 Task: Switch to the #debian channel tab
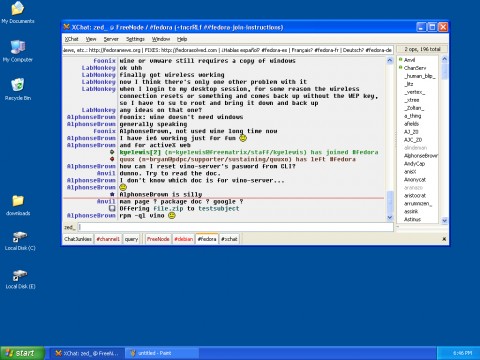[183, 239]
